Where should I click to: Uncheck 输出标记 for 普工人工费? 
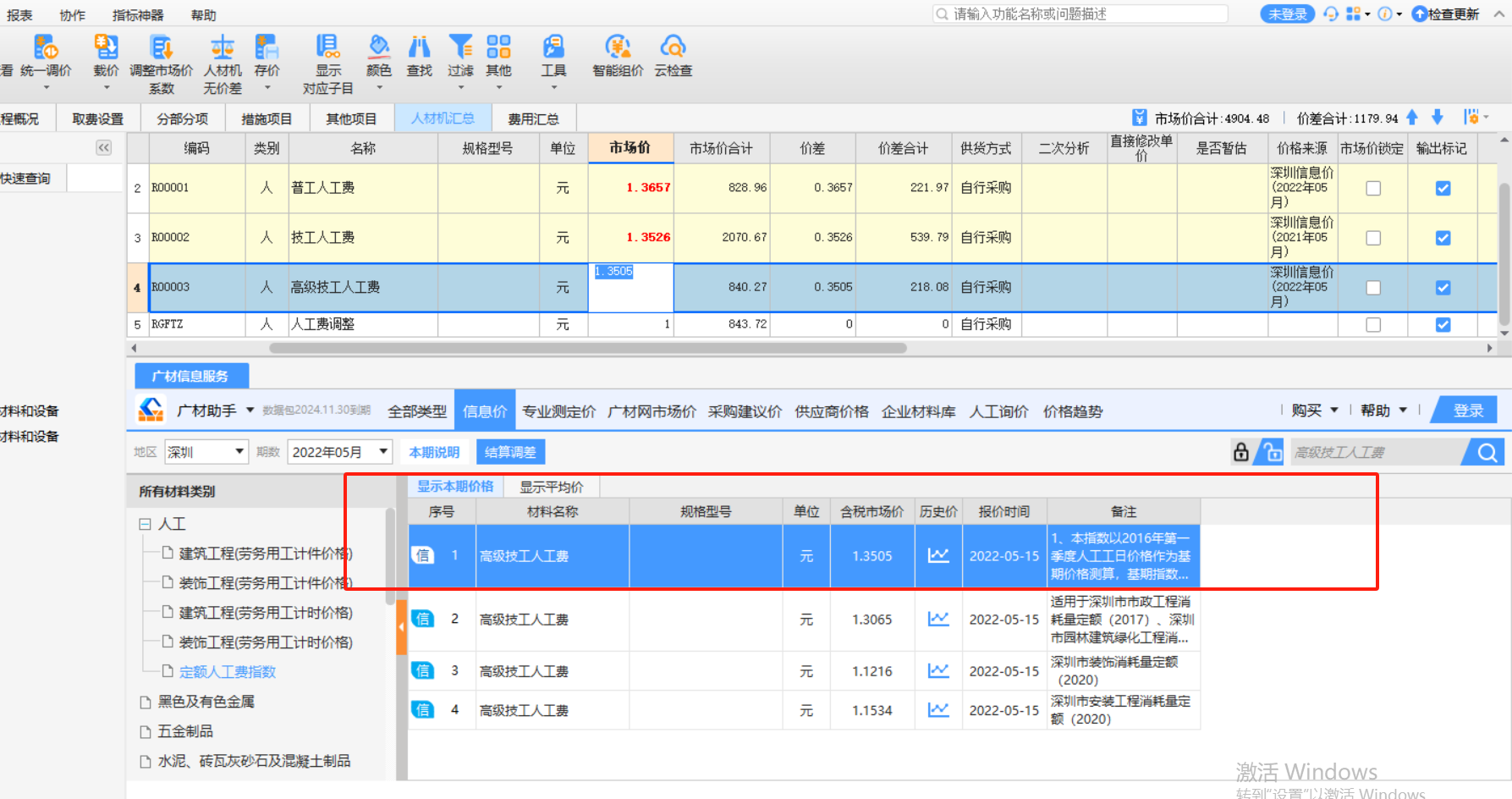1443,188
